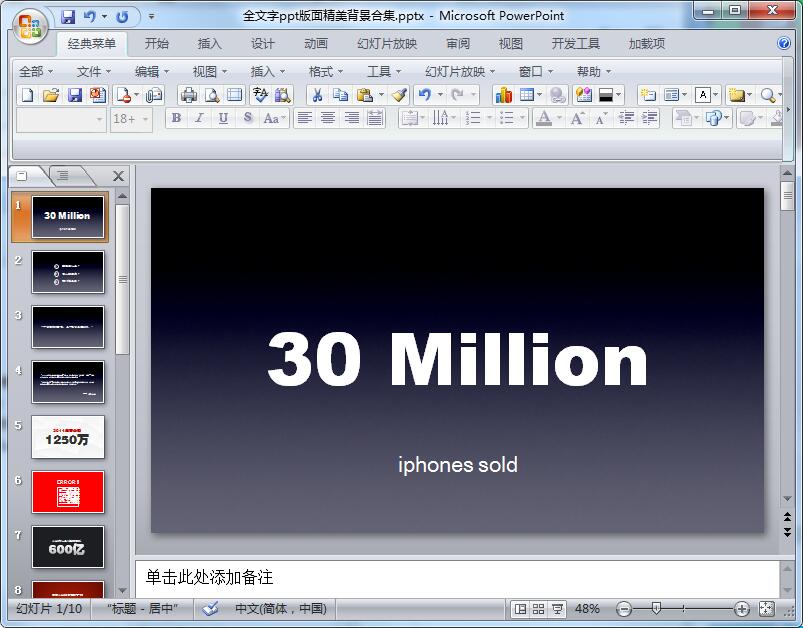Viewport: 803px width, 628px height.
Task: Switch to the Outline pane tab
Action: tap(63, 176)
